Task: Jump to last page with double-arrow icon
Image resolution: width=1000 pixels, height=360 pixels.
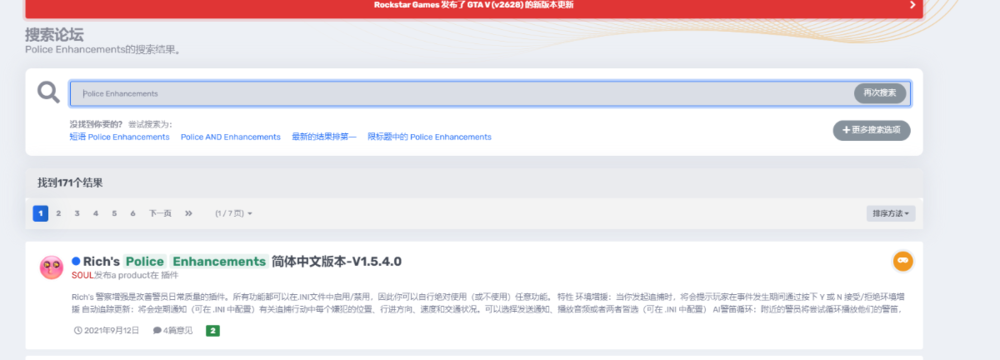Action: [189, 213]
